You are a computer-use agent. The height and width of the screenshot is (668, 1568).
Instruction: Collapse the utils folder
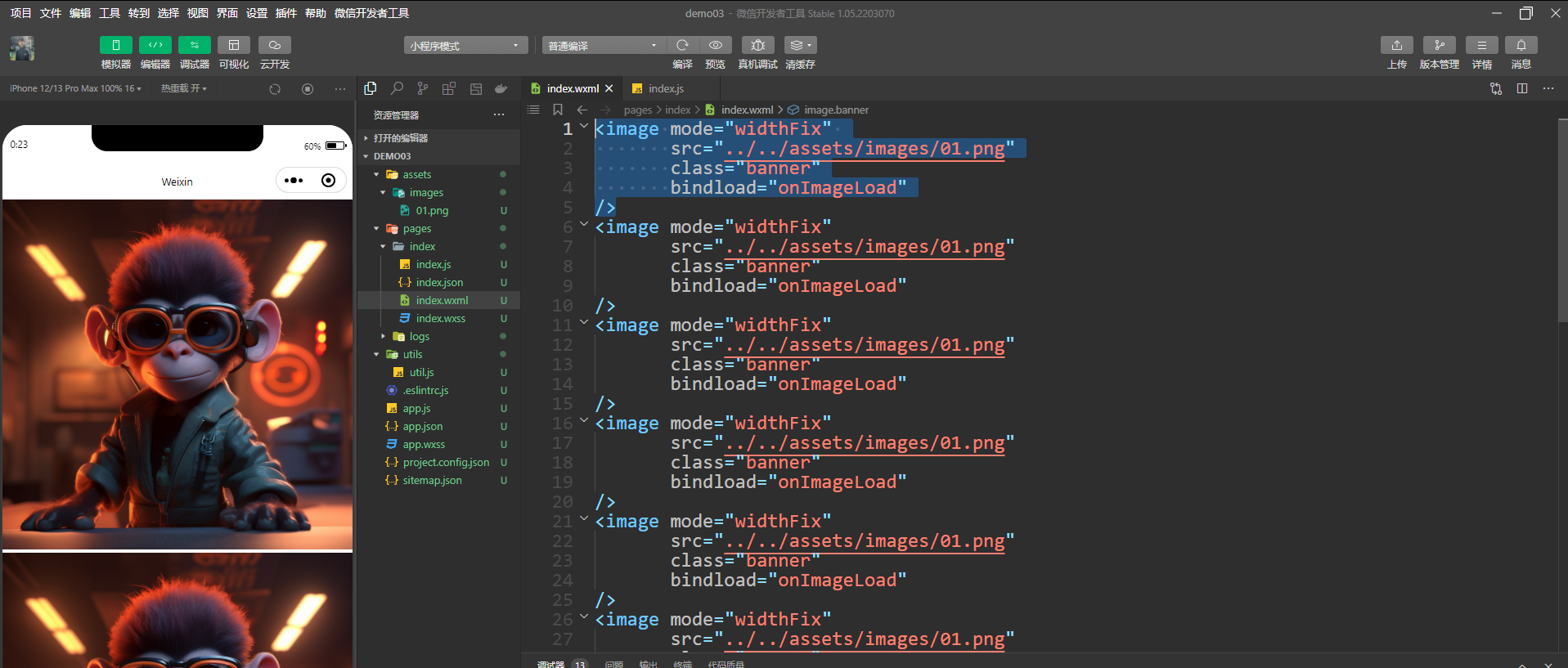(439, 354)
